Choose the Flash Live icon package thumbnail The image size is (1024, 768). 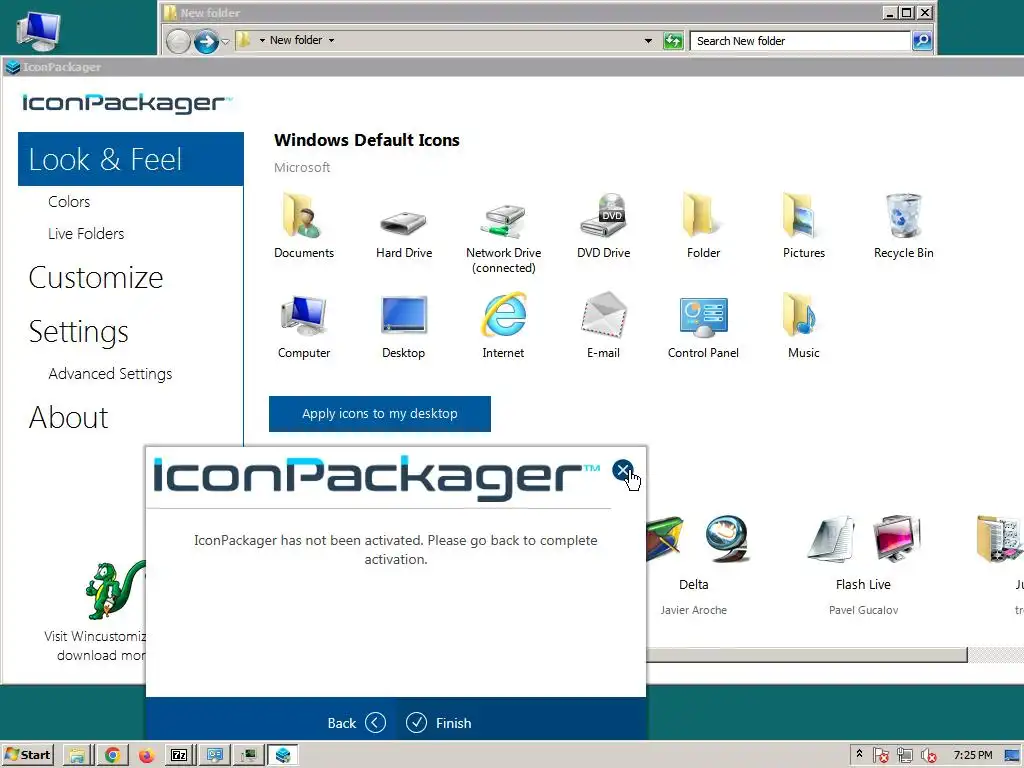(864, 539)
